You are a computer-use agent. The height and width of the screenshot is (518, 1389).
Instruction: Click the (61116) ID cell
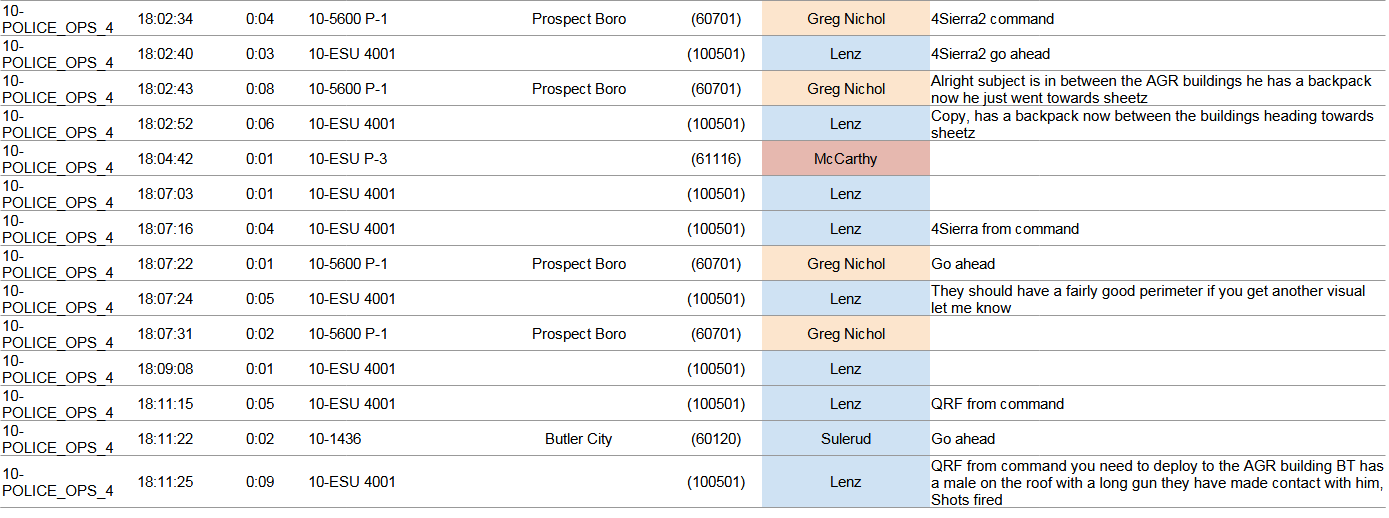tap(716, 159)
